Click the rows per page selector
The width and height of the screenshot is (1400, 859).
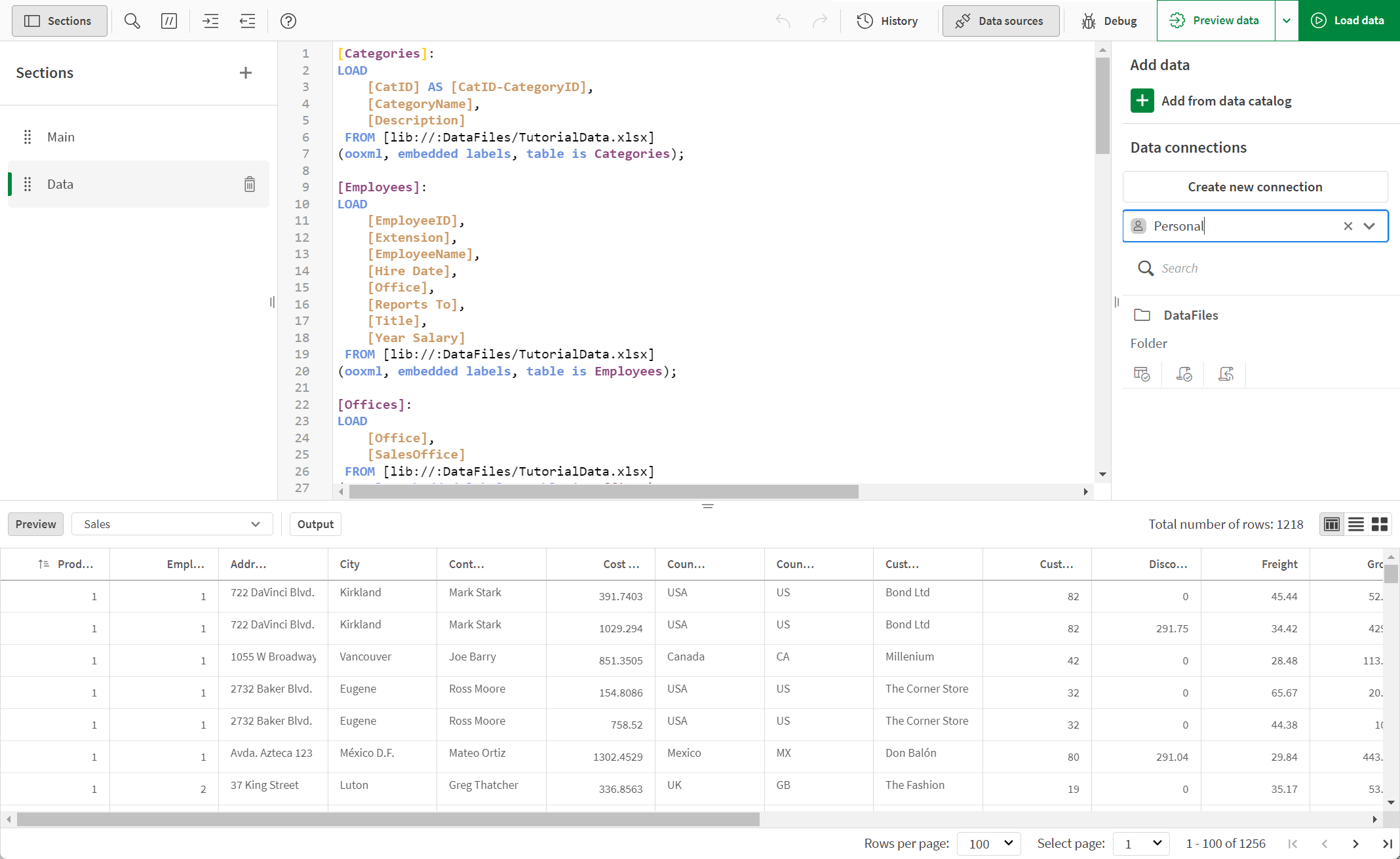click(x=986, y=842)
